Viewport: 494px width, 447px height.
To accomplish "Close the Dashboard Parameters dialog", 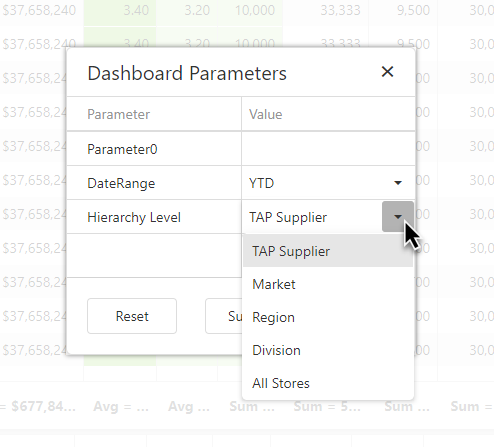I will pos(387,72).
